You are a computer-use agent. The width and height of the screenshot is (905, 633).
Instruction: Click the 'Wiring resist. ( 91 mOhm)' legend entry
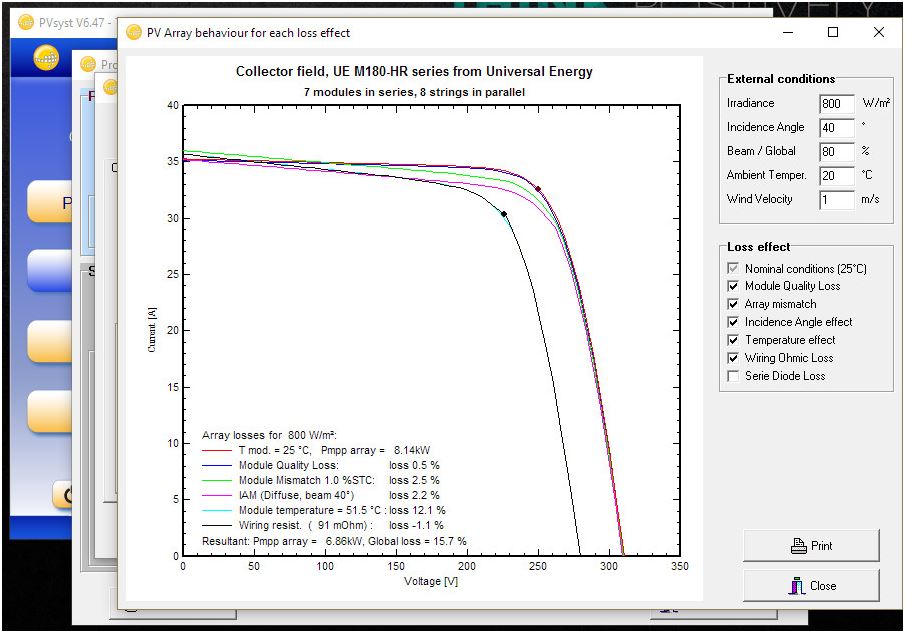pyautogui.click(x=306, y=525)
